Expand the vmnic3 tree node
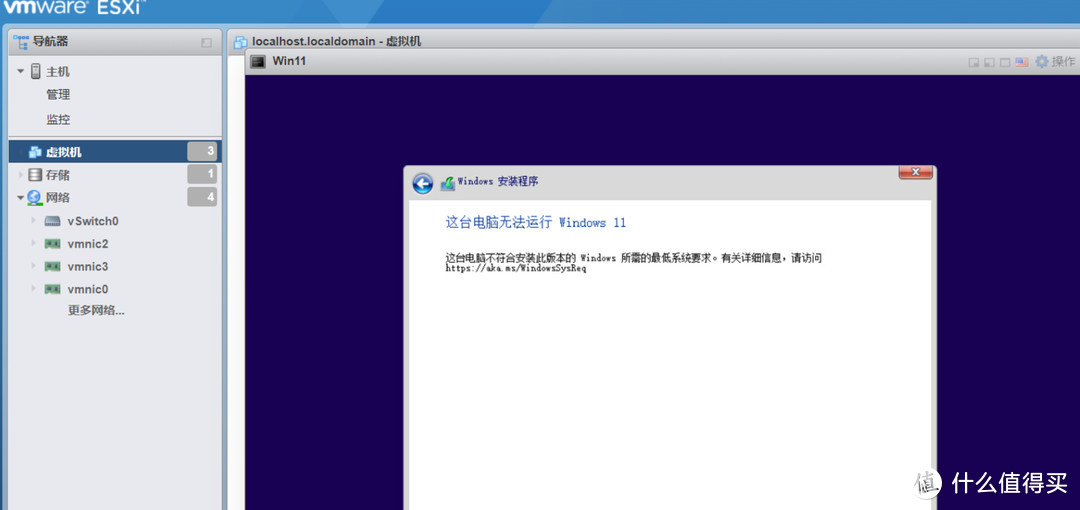The width and height of the screenshot is (1080, 510). [33, 266]
